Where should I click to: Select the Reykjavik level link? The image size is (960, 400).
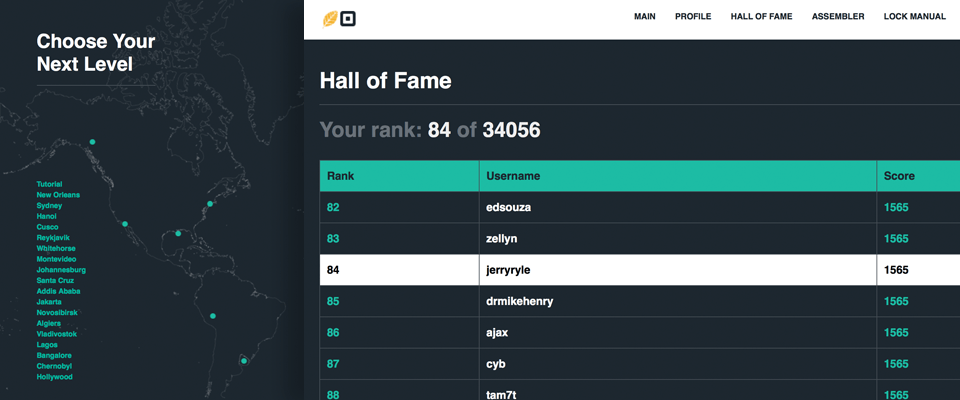pos(54,238)
